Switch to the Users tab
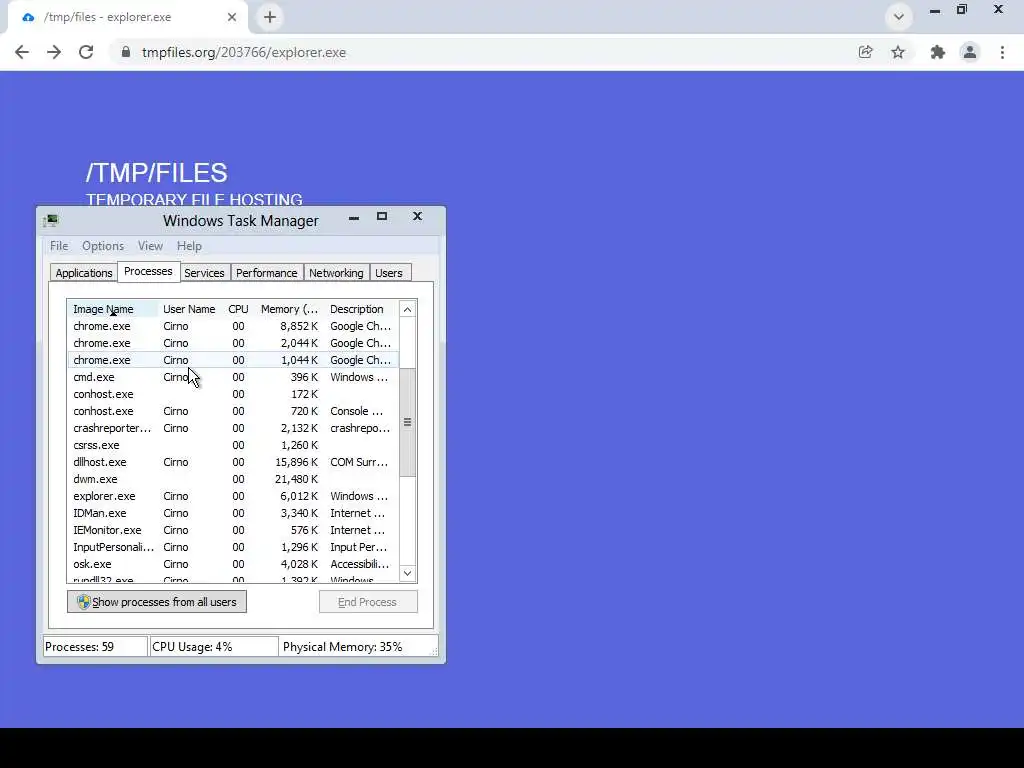Image resolution: width=1024 pixels, height=768 pixels. click(x=389, y=273)
